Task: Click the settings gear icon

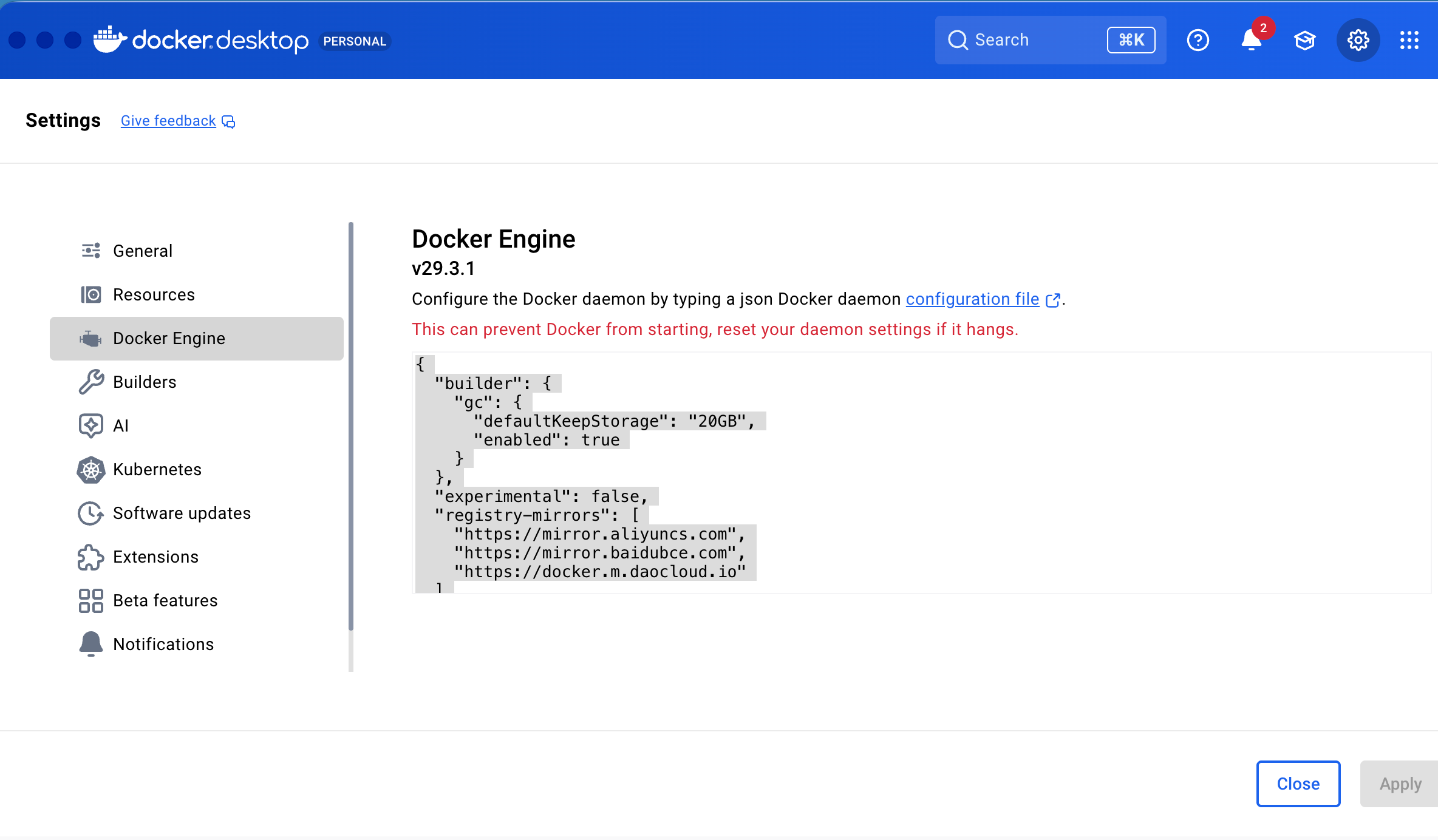Action: [1358, 40]
